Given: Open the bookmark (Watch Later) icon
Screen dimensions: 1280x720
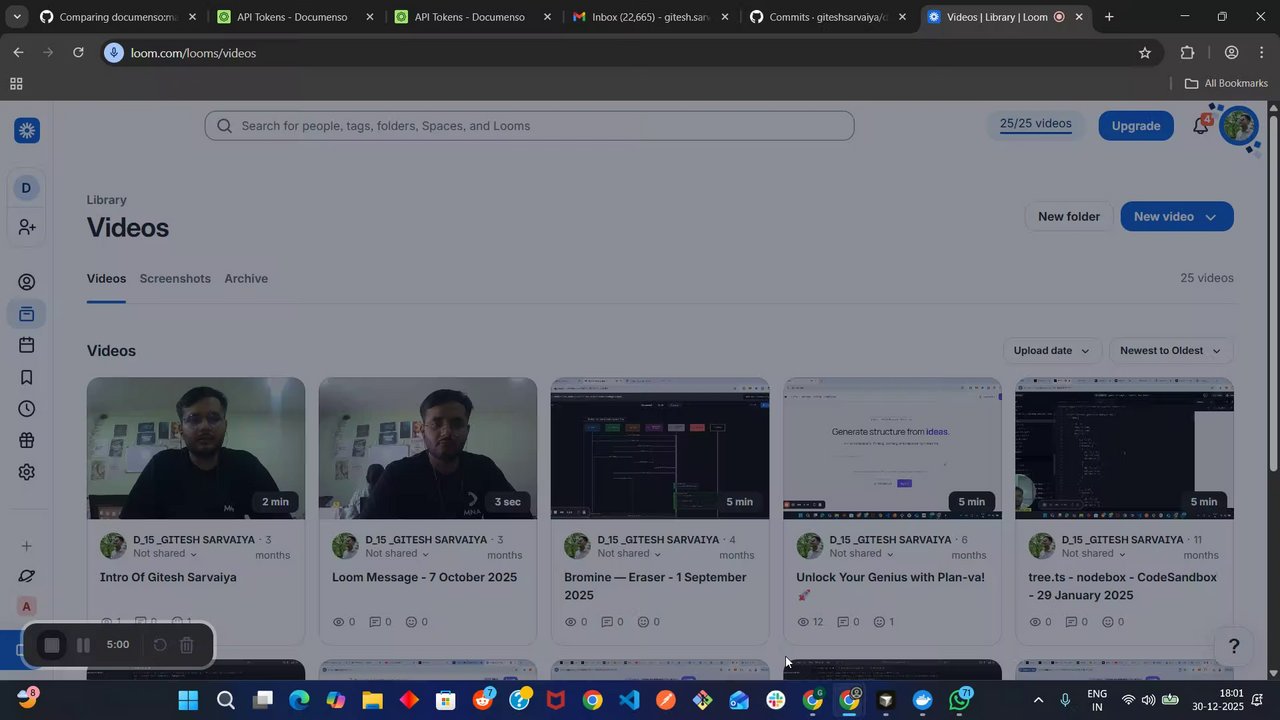Looking at the screenshot, I should click(27, 377).
